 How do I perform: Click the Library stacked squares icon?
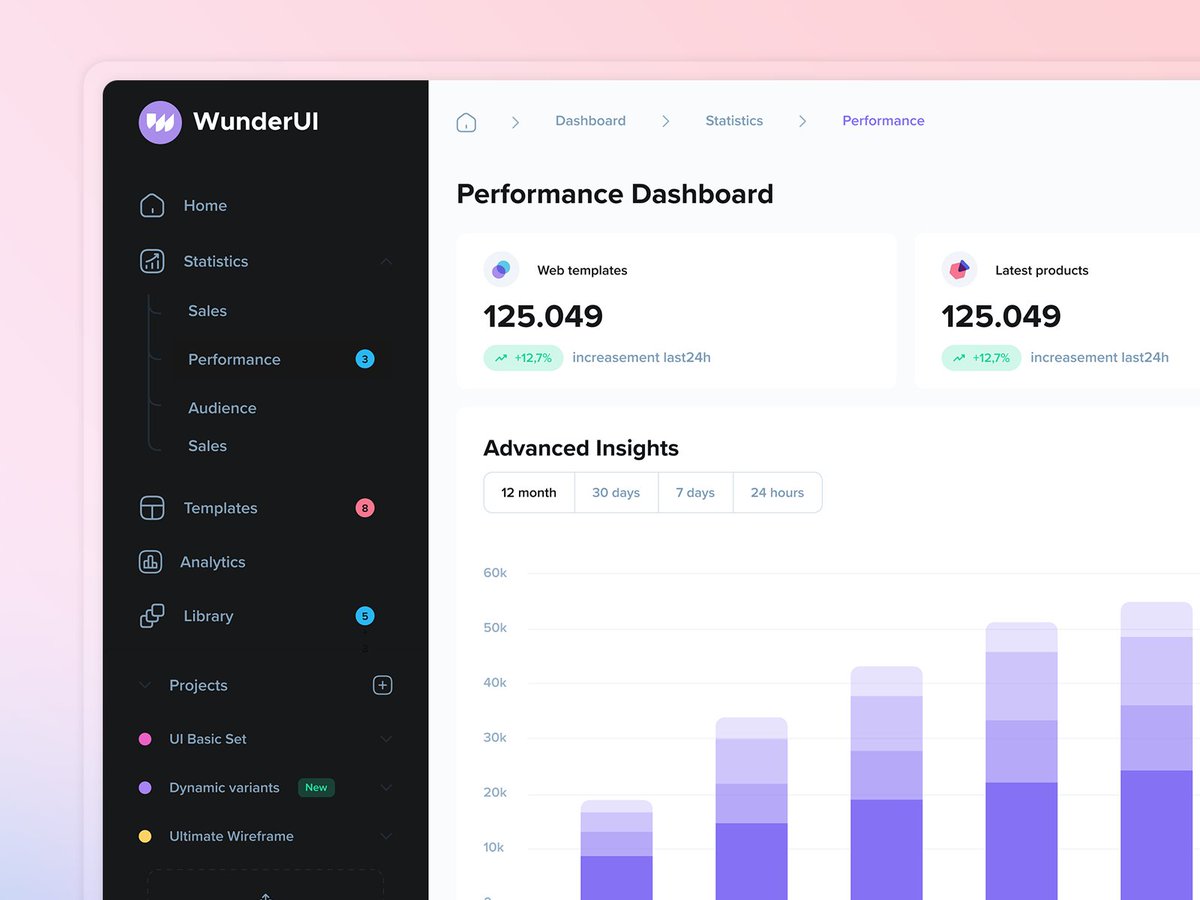(152, 616)
